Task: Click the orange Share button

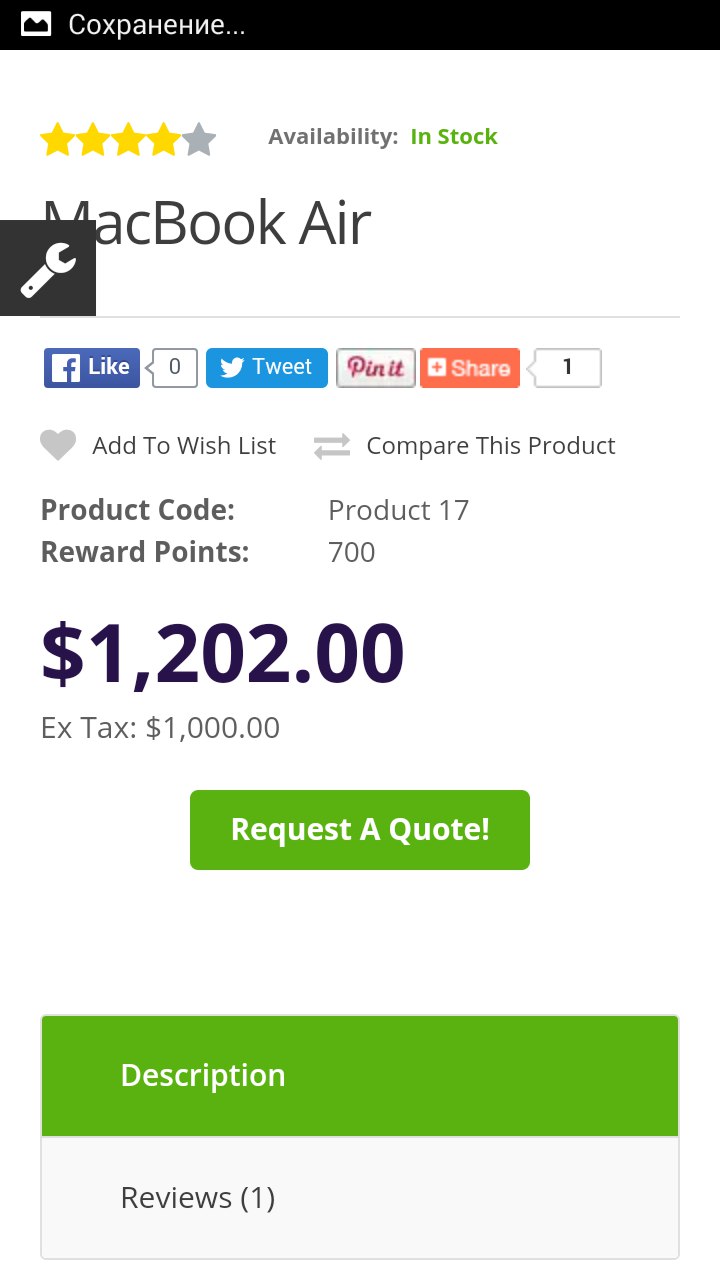Action: click(470, 368)
